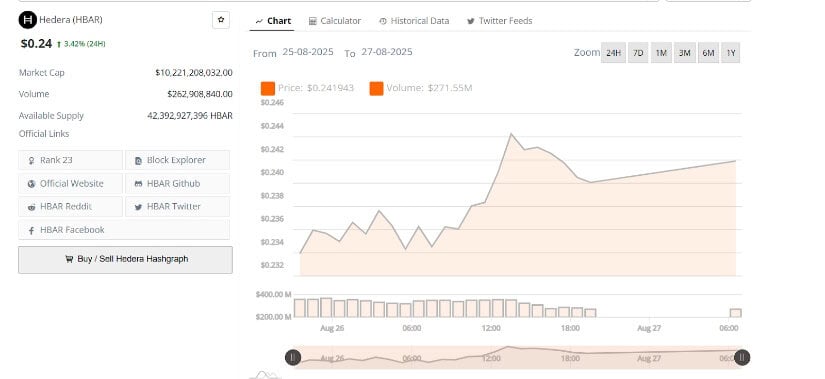The image size is (825, 379).
Task: Click the Official Website globe icon
Action: (32, 184)
